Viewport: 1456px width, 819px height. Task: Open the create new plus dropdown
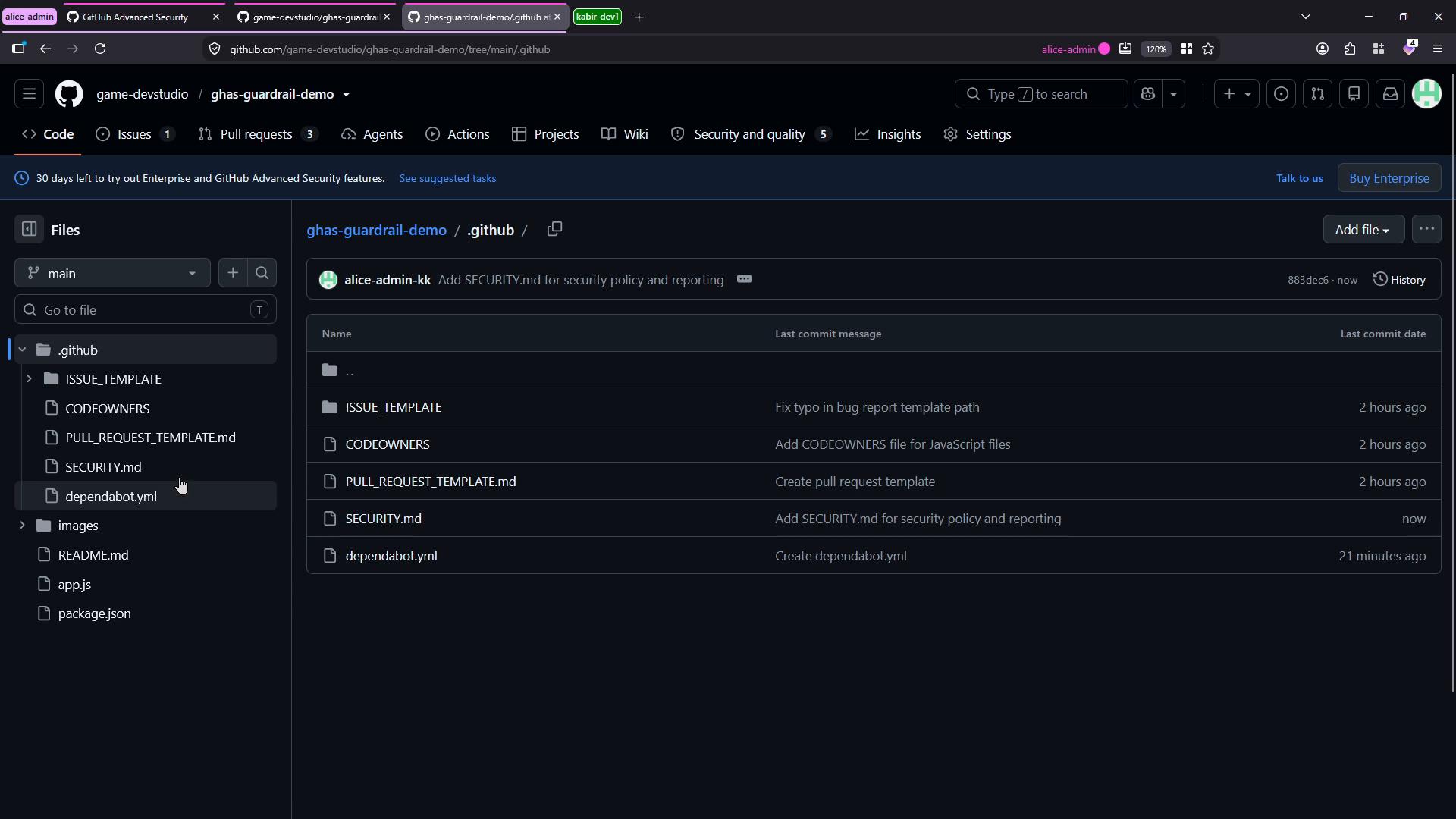click(1236, 94)
